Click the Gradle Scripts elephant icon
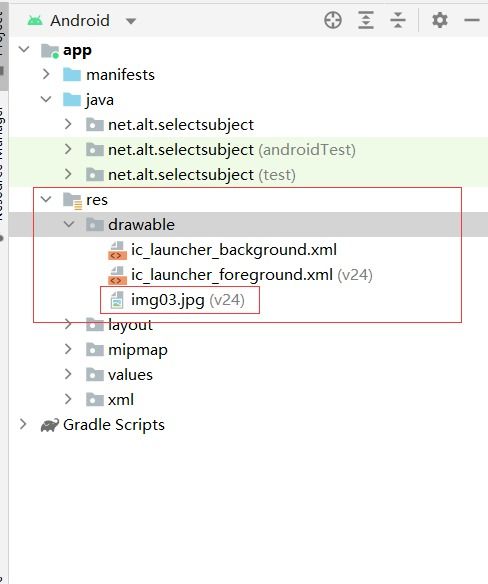The image size is (488, 584). tap(50, 425)
